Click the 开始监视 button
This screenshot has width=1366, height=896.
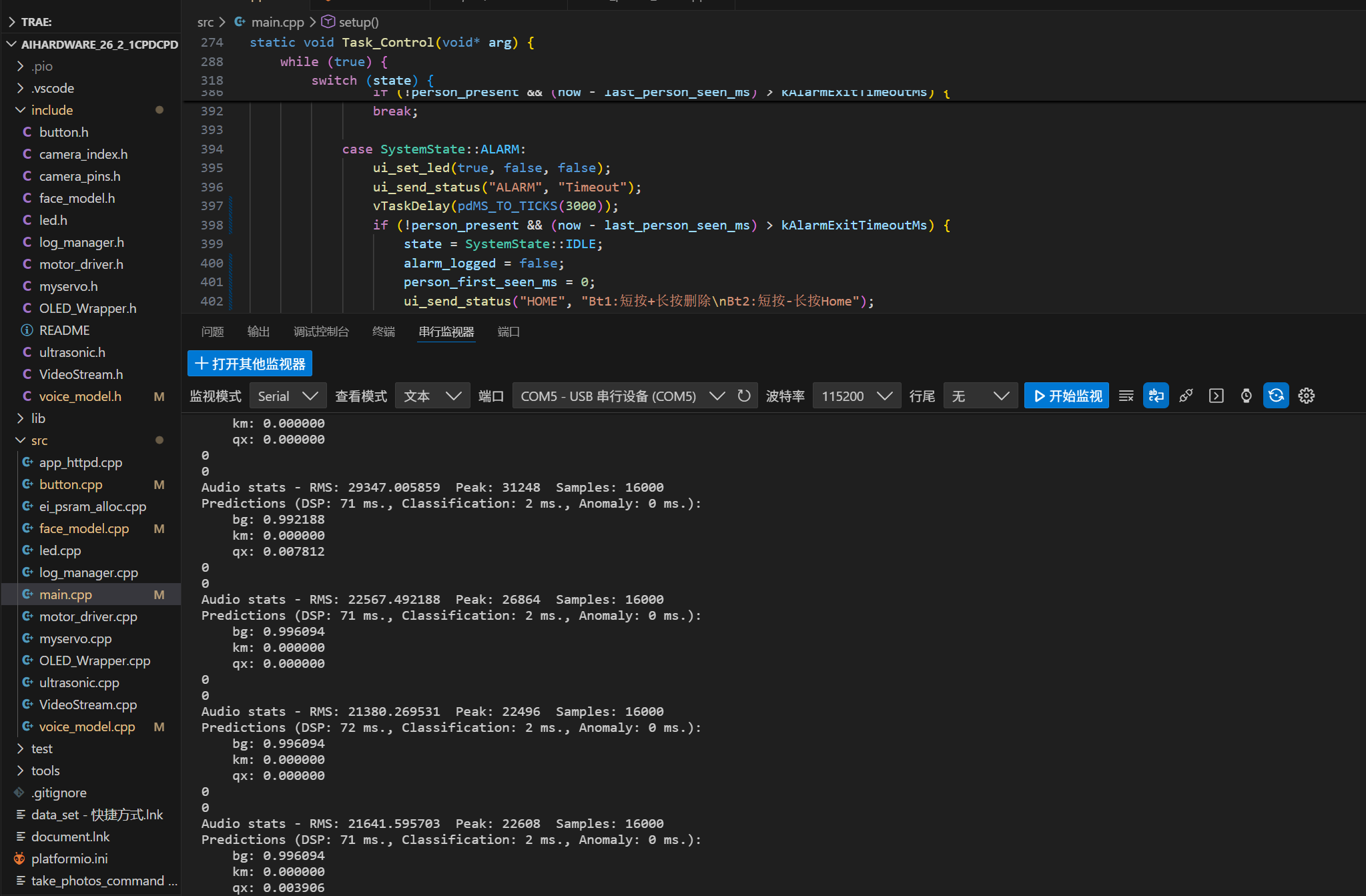click(x=1066, y=396)
